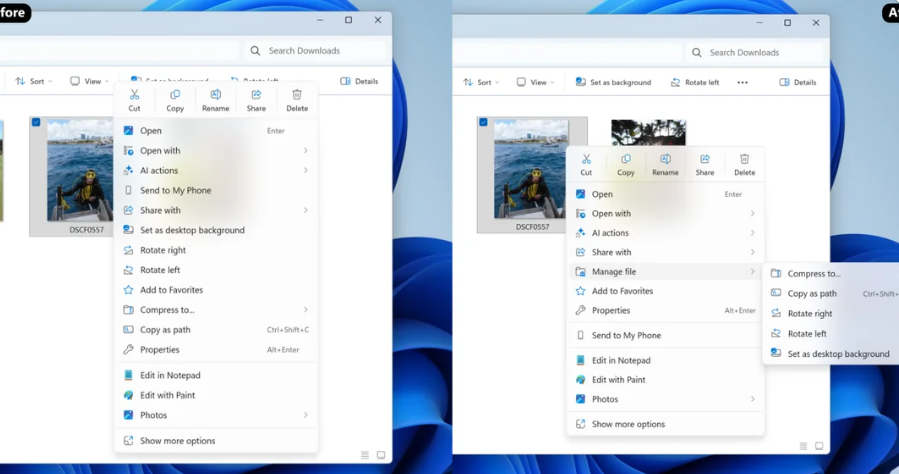
Task: Toggle Details pane in right window
Action: coord(798,83)
